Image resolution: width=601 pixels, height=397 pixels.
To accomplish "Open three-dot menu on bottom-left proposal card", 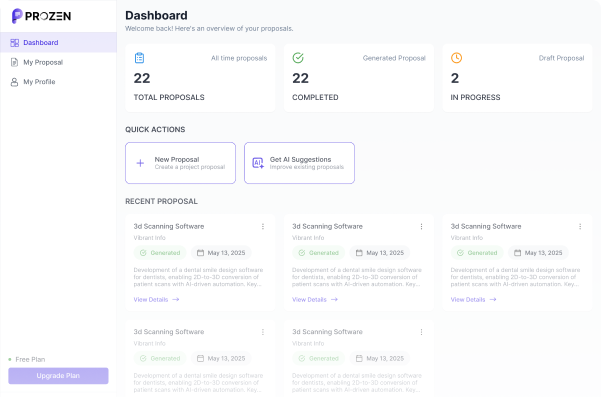I will click(263, 332).
